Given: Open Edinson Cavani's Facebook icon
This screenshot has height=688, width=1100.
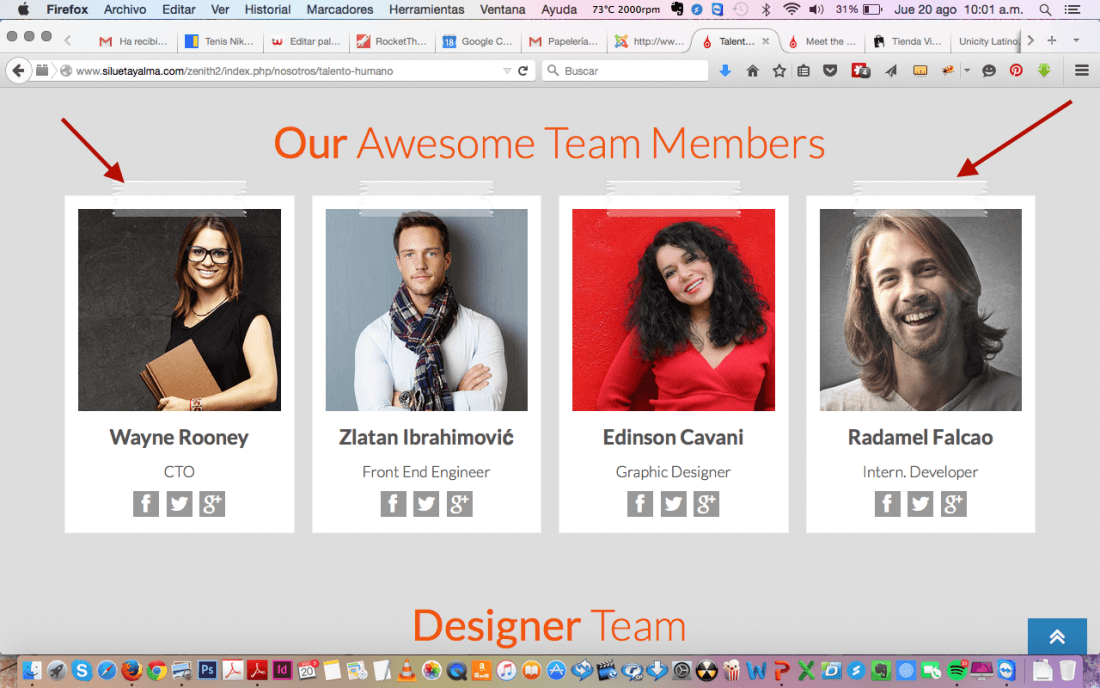Looking at the screenshot, I should (x=640, y=504).
